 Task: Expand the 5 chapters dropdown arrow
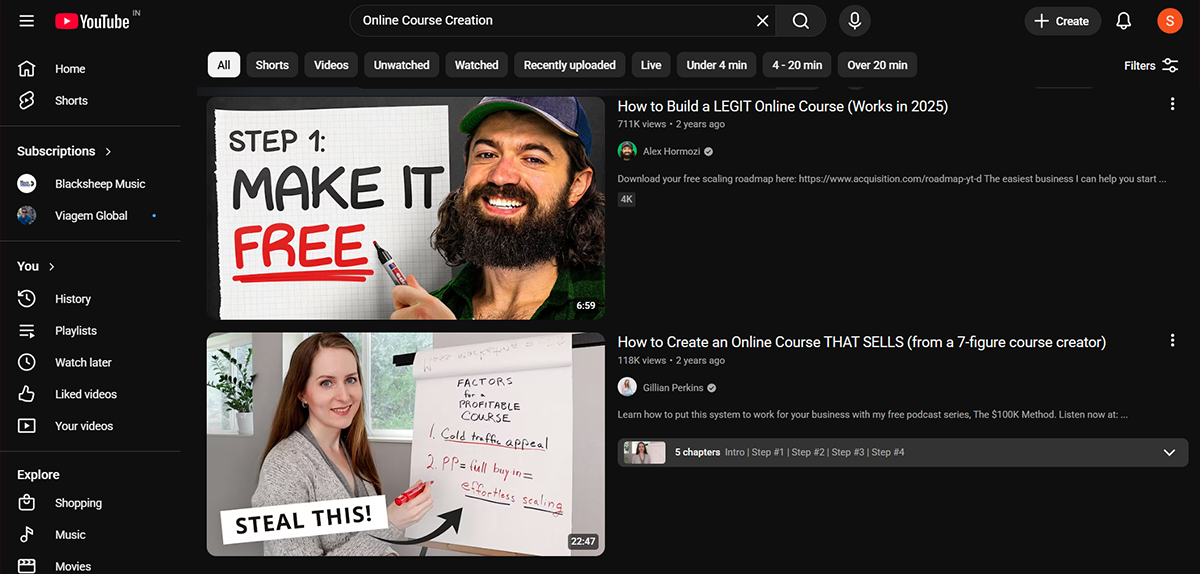1169,452
